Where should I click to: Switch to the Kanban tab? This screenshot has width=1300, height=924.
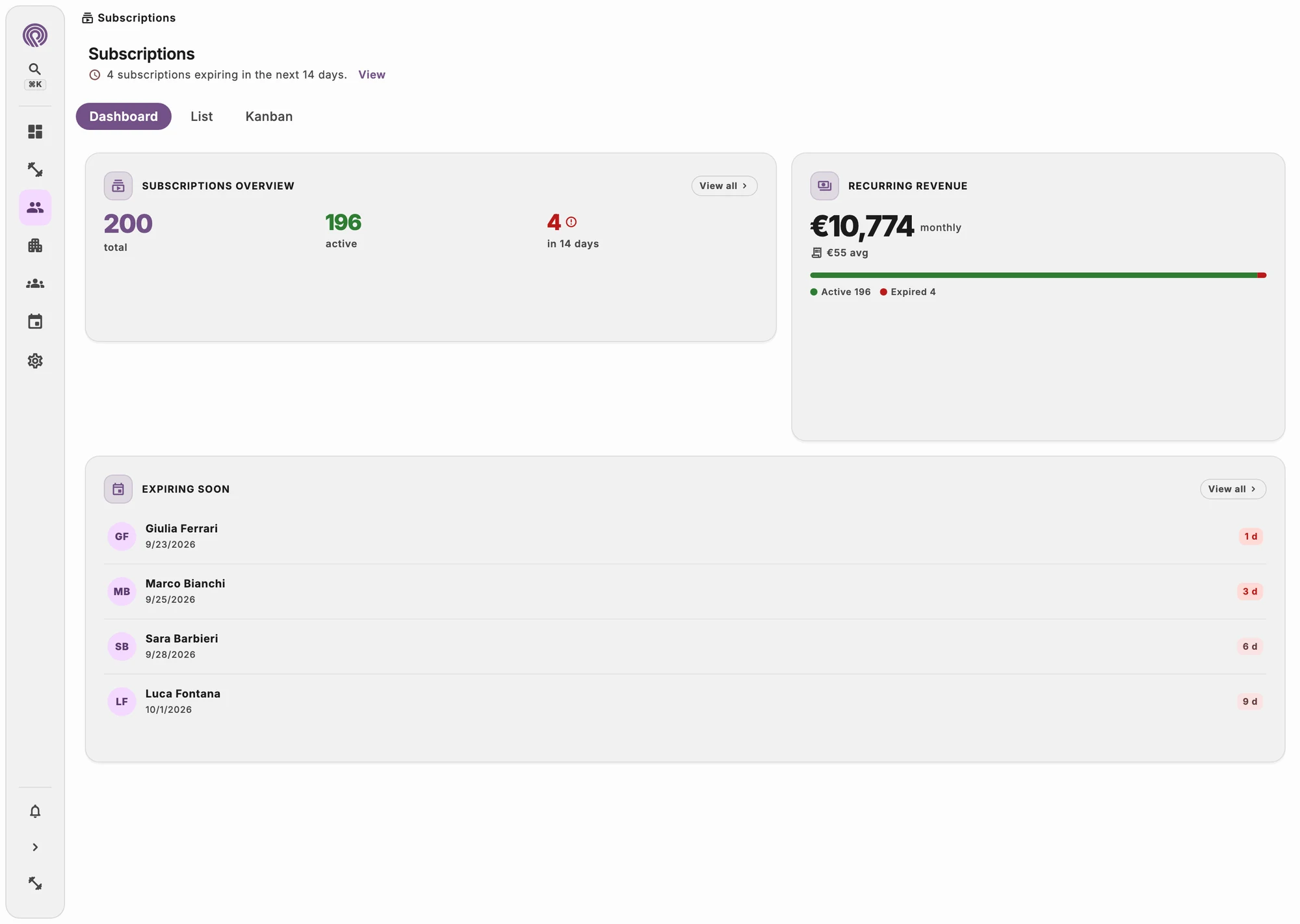(x=269, y=116)
